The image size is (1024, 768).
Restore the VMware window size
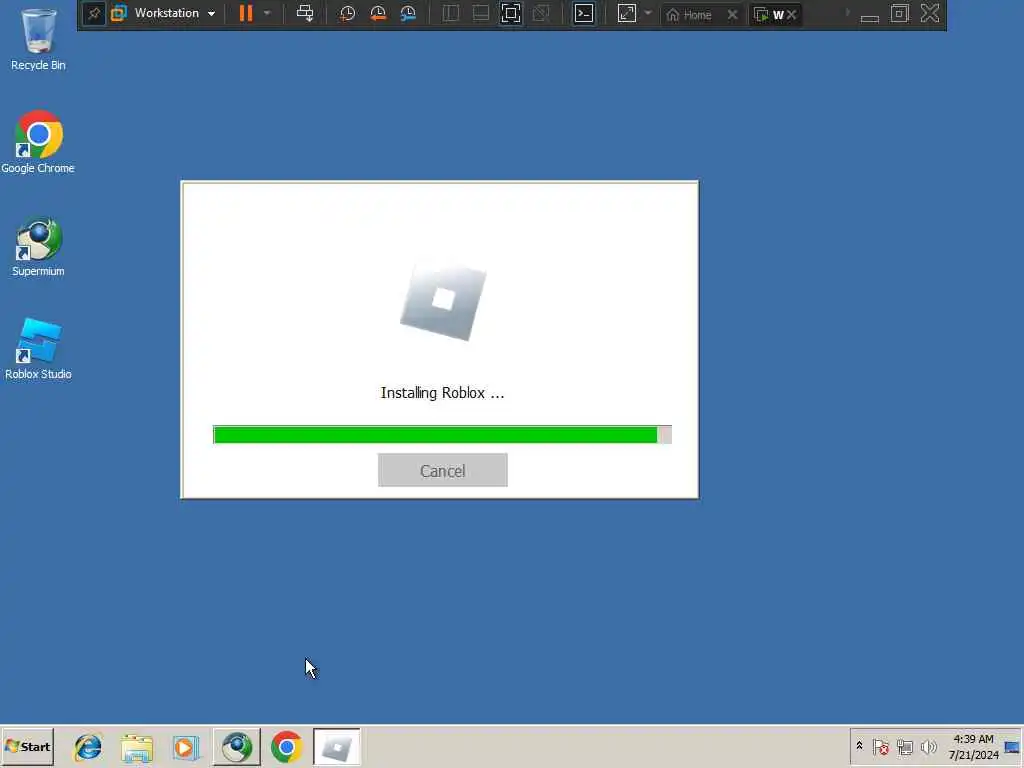[899, 13]
